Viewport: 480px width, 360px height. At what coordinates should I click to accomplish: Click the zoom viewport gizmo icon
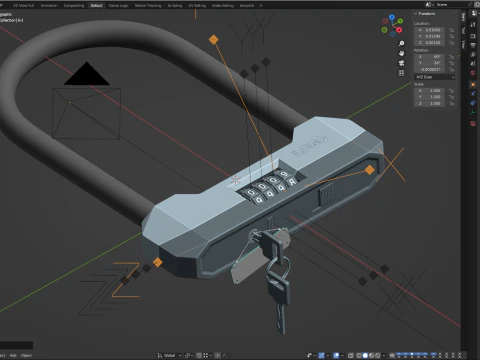pos(402,44)
